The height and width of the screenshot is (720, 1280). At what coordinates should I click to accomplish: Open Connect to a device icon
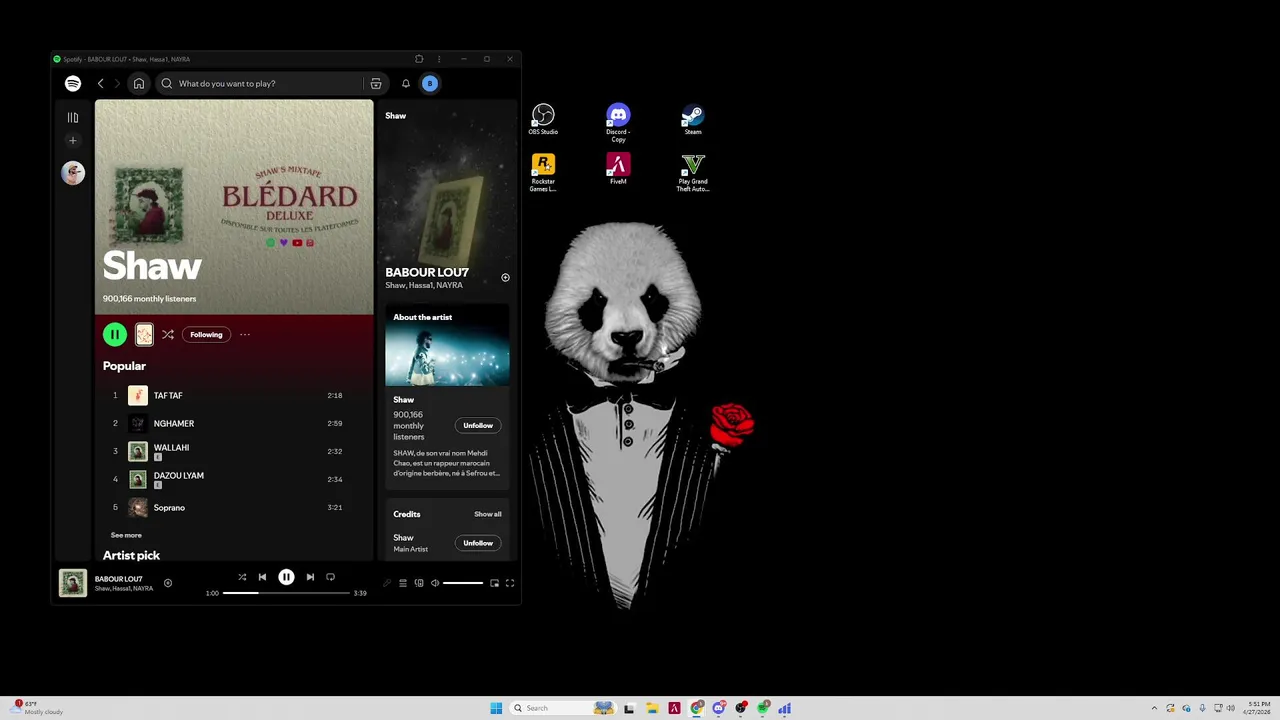419,583
